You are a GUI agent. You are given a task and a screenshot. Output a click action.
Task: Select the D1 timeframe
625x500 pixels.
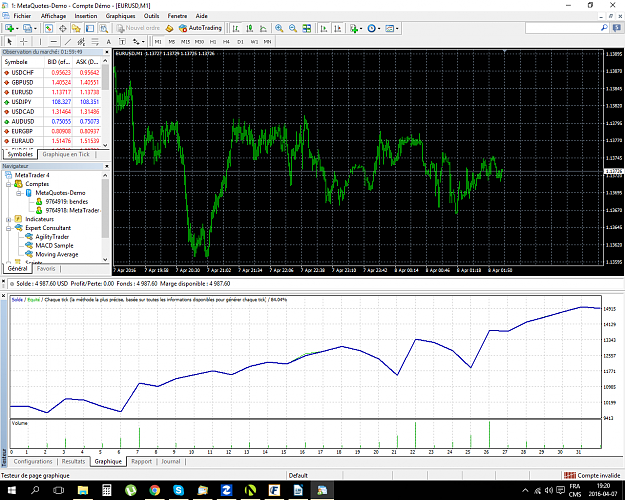[x=240, y=41]
